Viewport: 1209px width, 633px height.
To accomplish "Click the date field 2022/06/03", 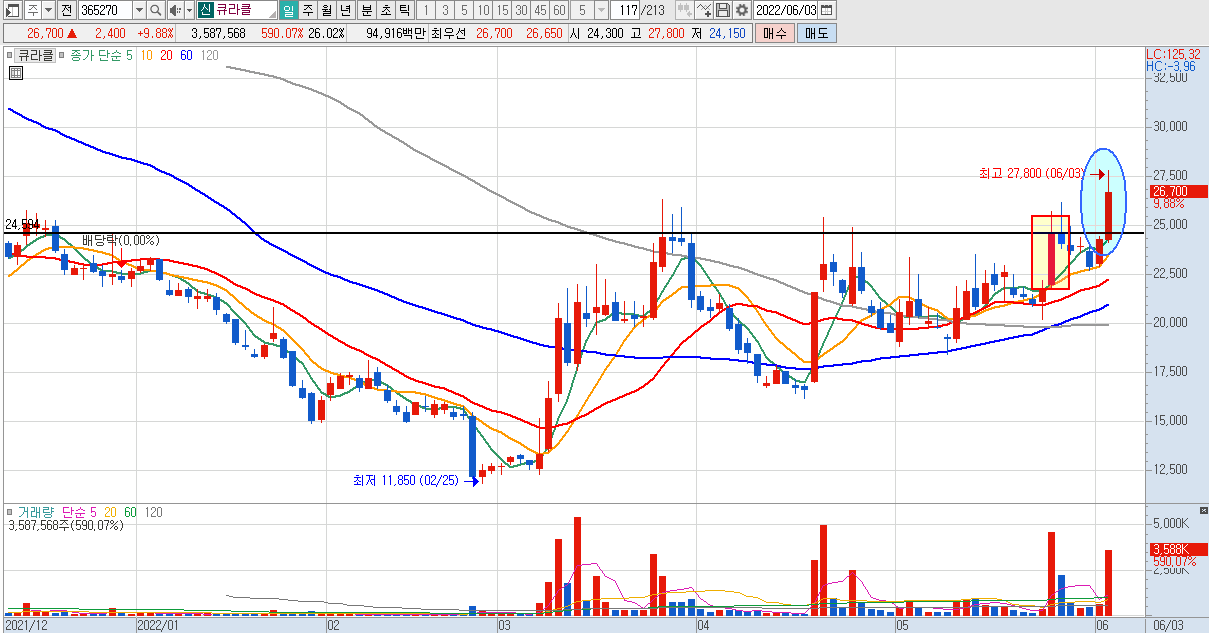I will (785, 10).
